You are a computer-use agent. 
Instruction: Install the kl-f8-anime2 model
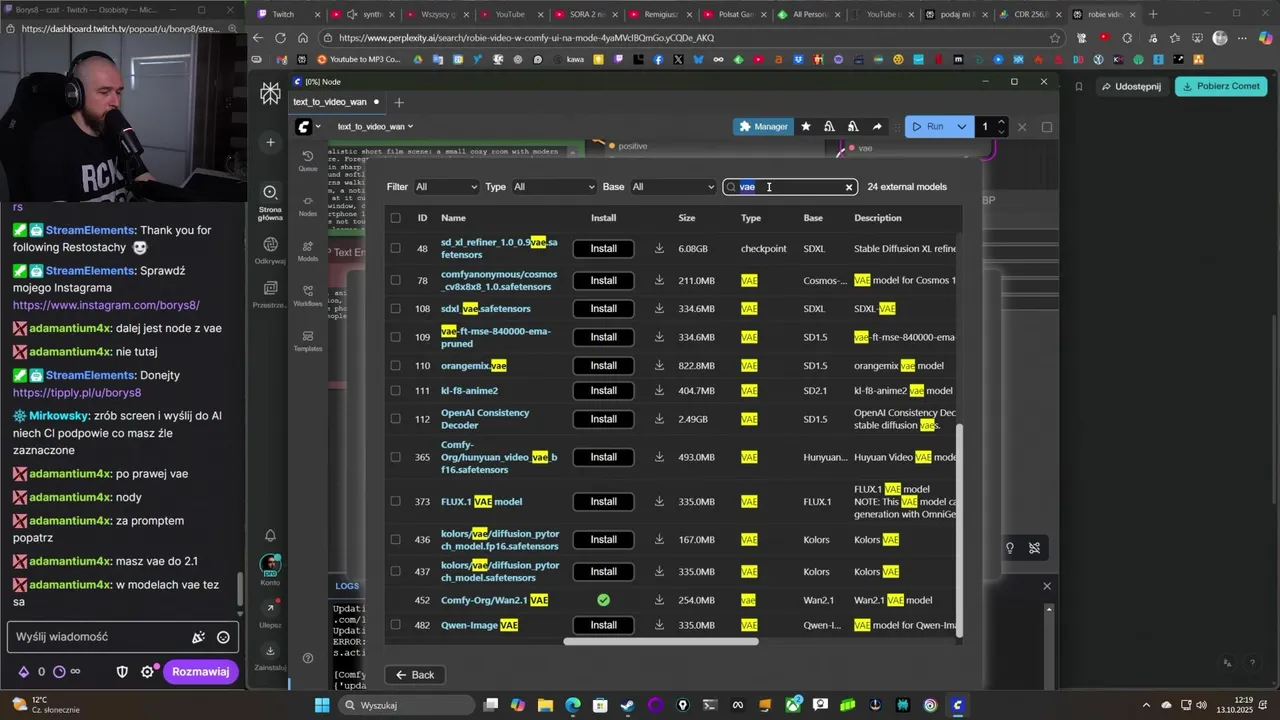pyautogui.click(x=603, y=391)
